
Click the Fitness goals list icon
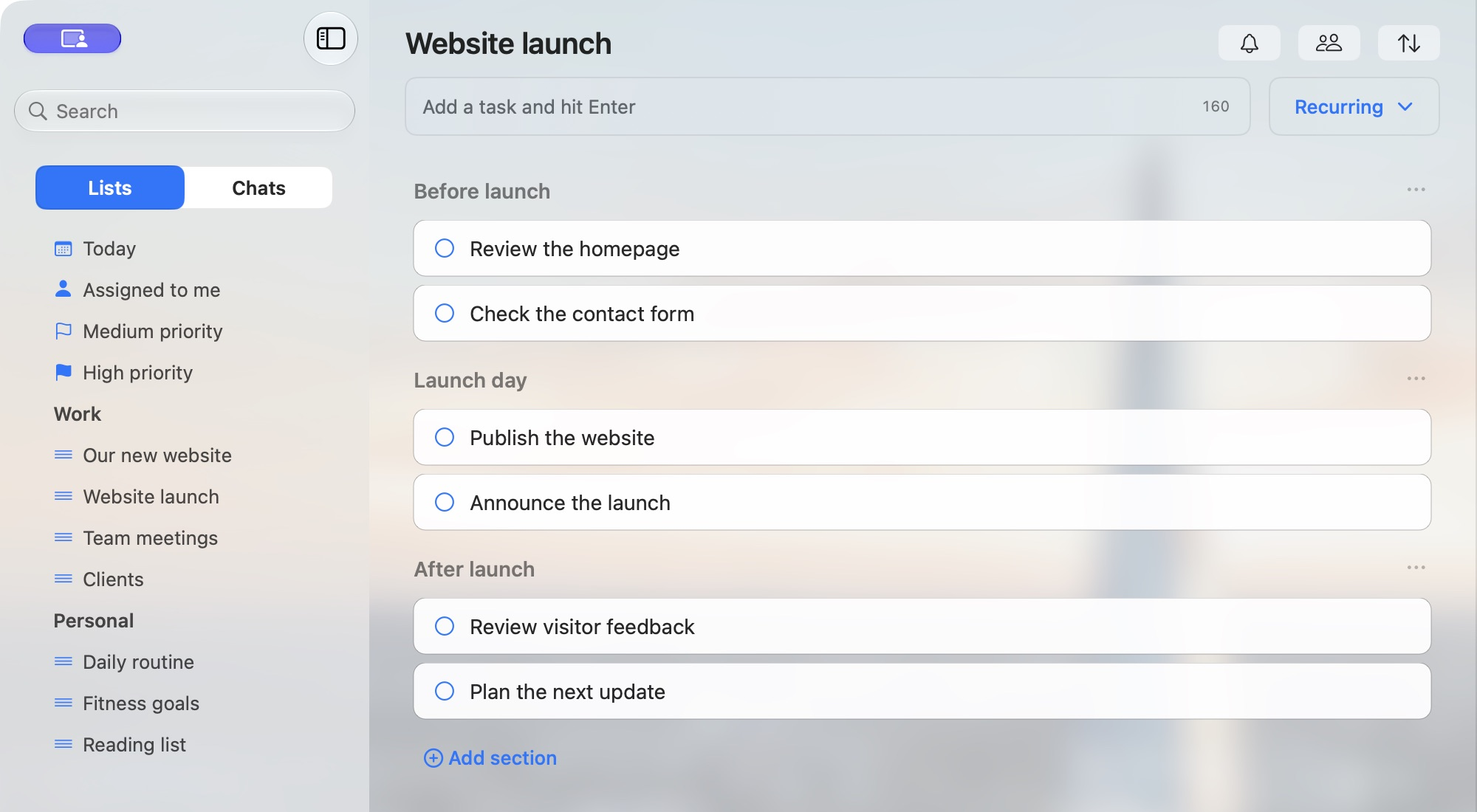(x=64, y=703)
